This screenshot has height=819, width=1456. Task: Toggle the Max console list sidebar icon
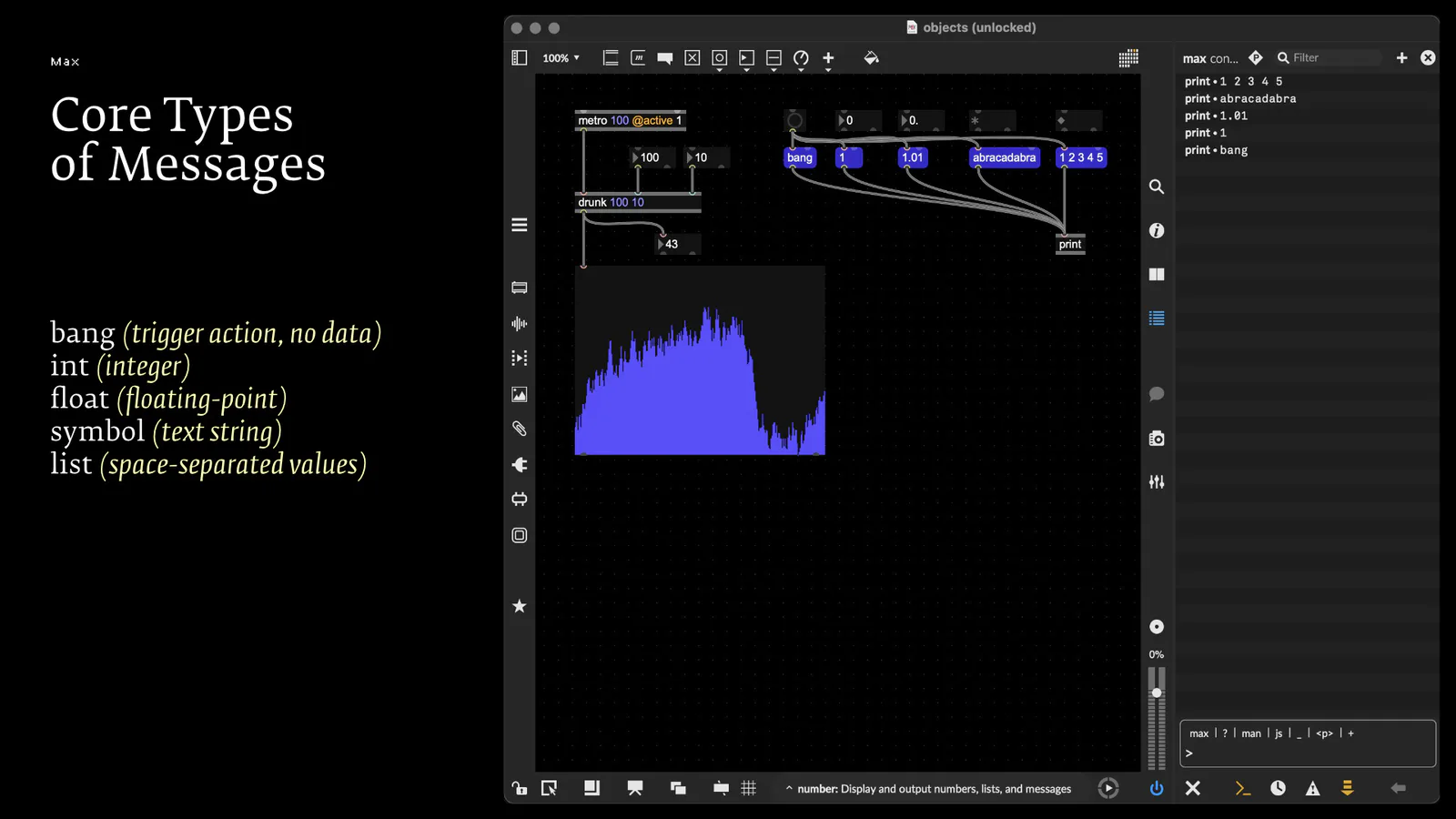(x=1157, y=318)
